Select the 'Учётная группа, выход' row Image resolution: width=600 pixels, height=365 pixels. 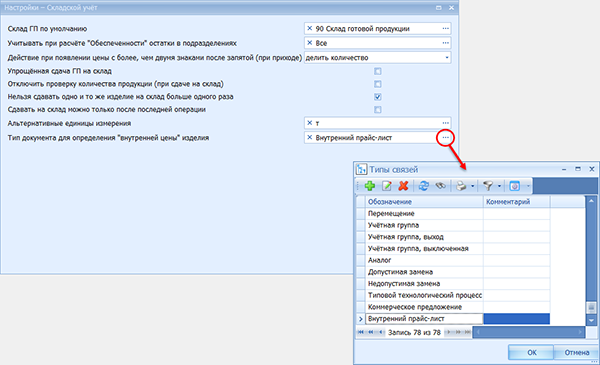point(424,237)
